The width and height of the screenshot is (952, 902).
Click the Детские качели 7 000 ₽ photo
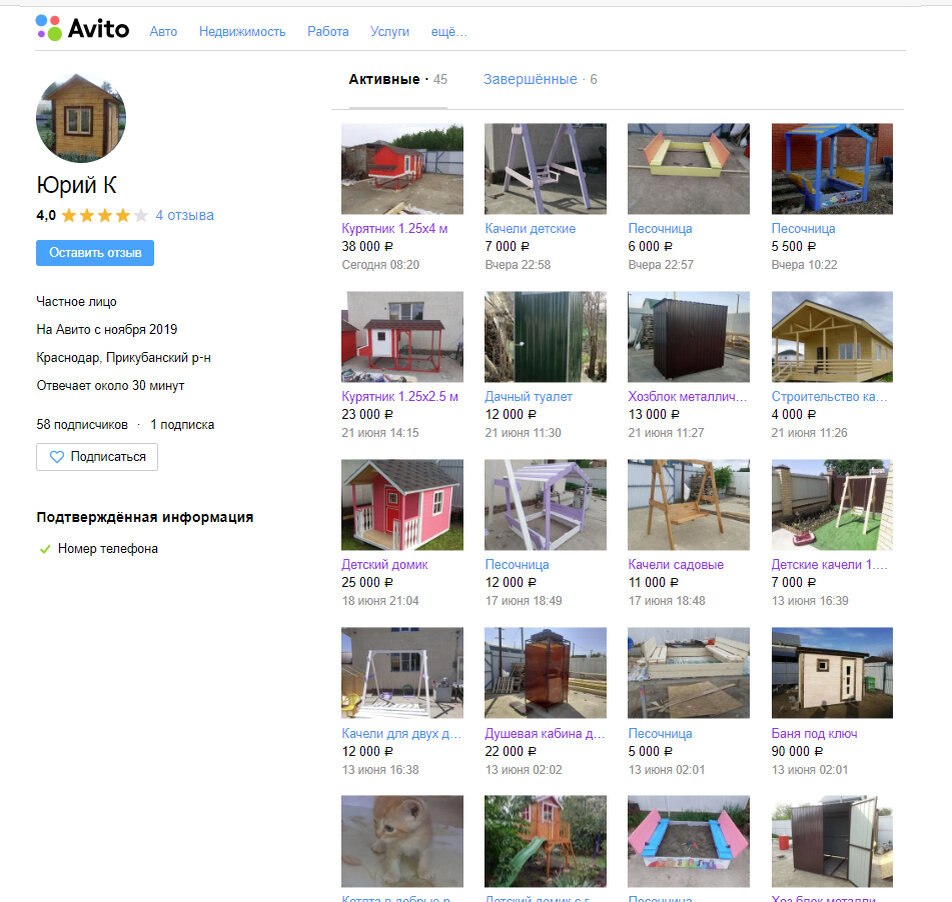click(832, 505)
